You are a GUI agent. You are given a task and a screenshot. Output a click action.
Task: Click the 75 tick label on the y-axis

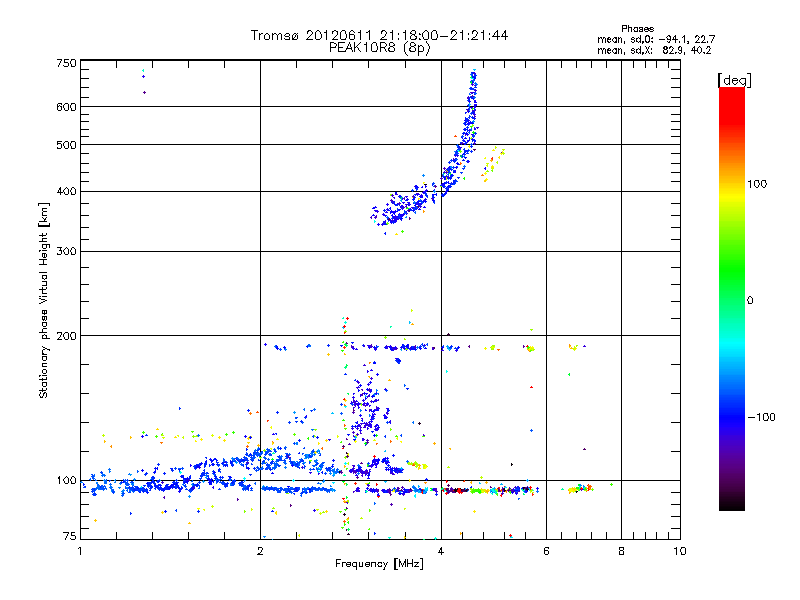68,537
